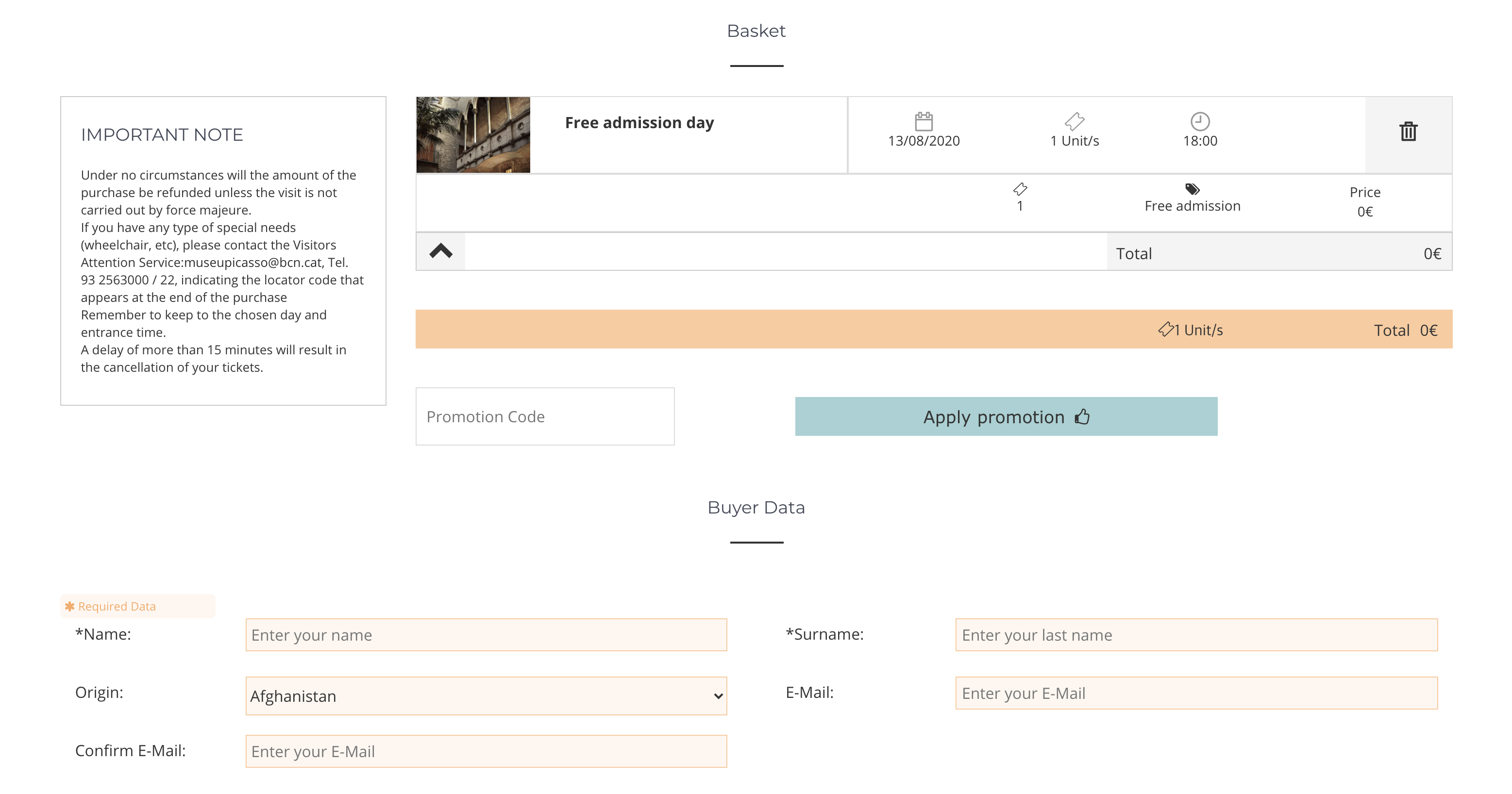The width and height of the screenshot is (1512, 794).
Task: Click the Basket heading
Action: click(x=756, y=31)
